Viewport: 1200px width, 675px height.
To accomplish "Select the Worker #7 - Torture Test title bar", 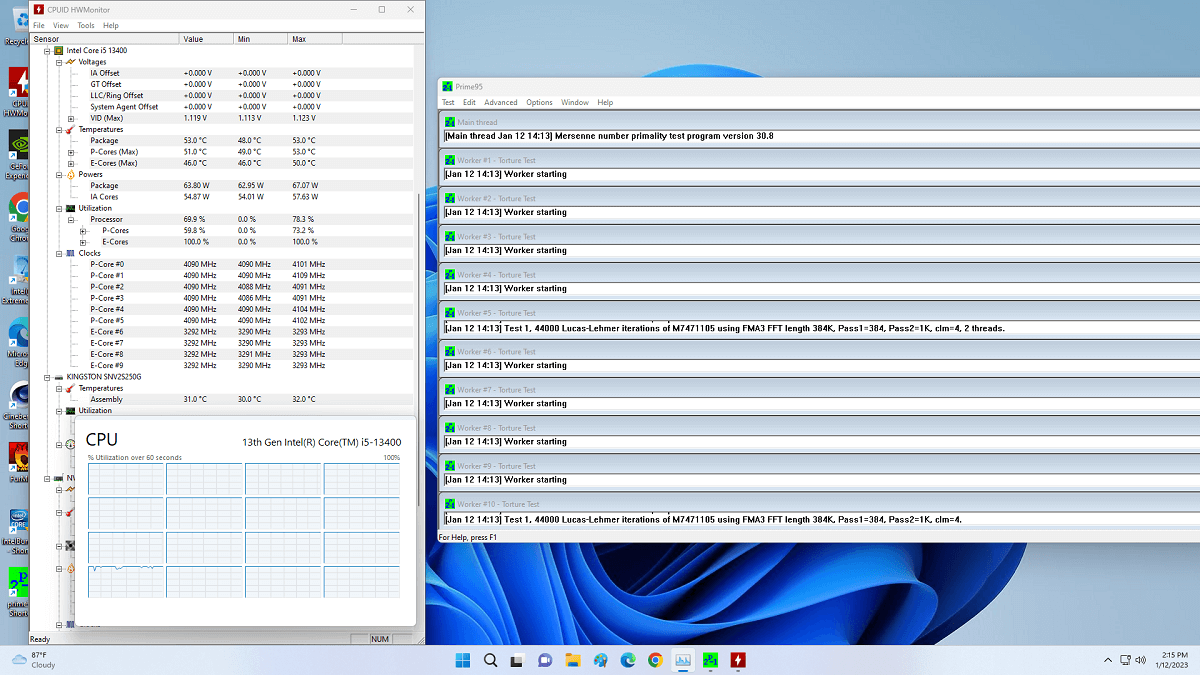I will (x=820, y=390).
